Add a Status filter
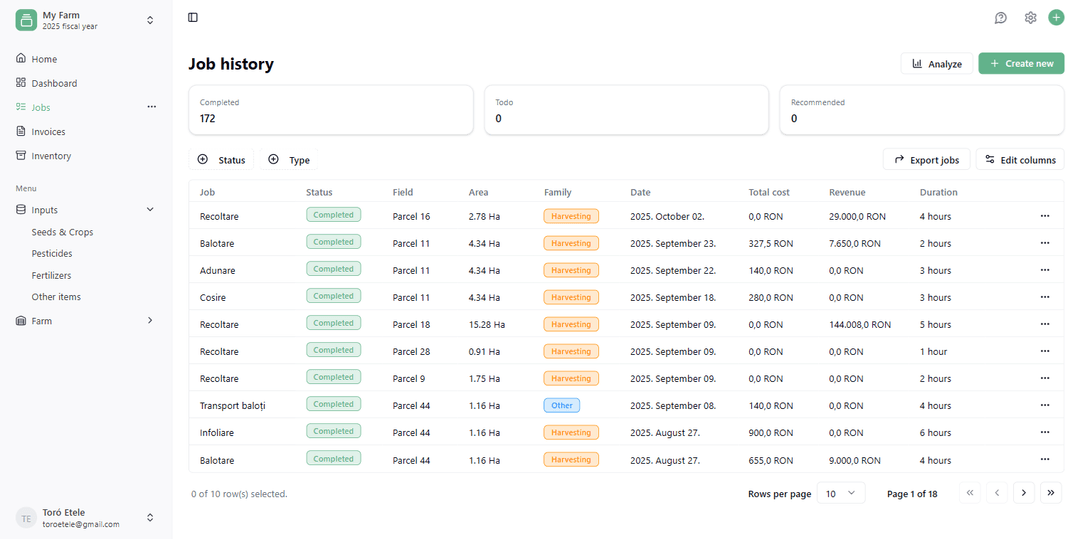1080x539 pixels. 221,160
